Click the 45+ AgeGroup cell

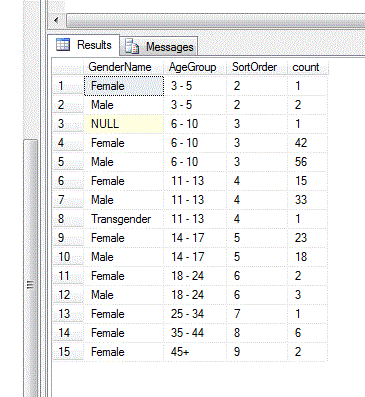(195, 352)
